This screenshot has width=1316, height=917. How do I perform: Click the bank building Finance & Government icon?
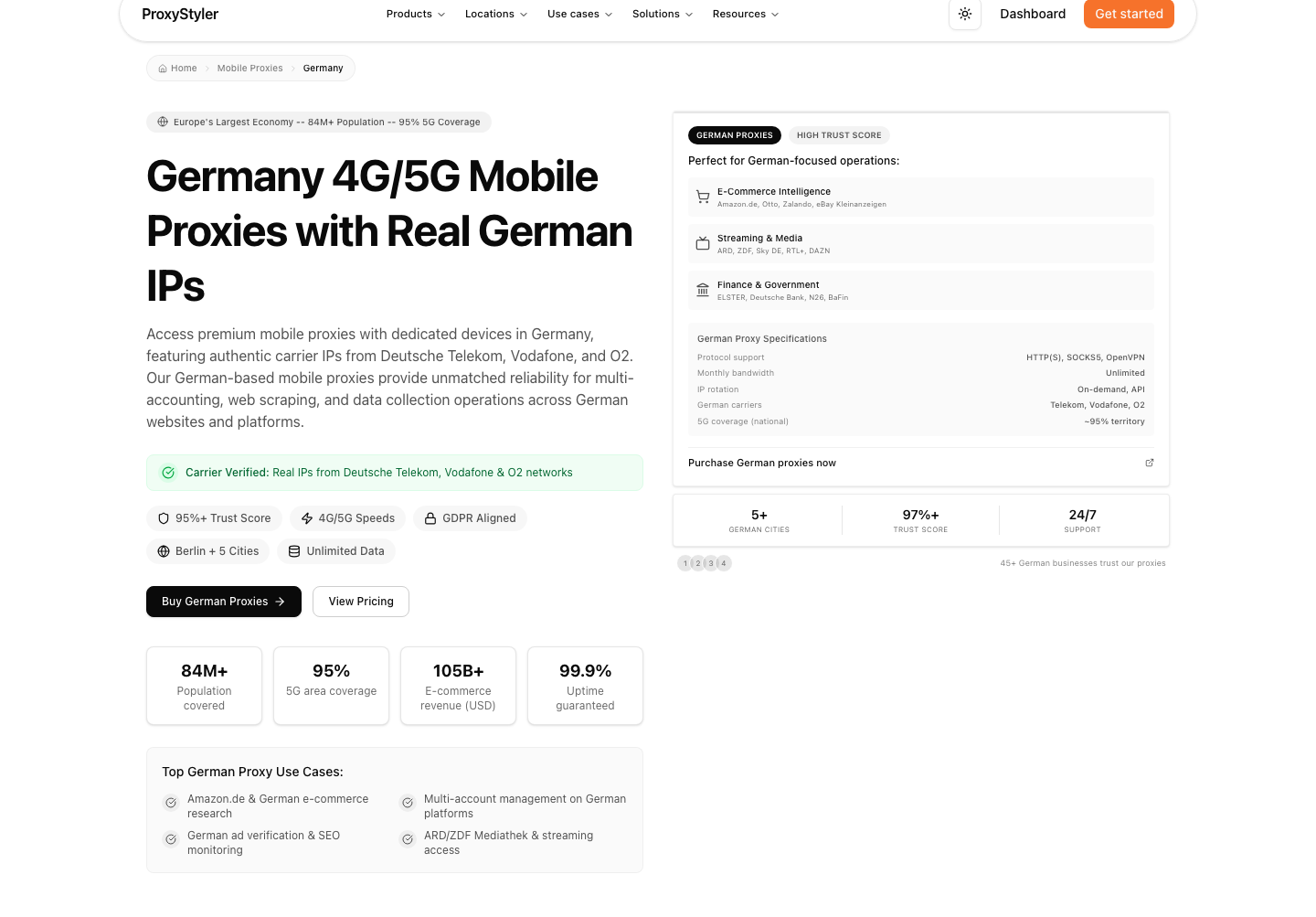pyautogui.click(x=703, y=290)
